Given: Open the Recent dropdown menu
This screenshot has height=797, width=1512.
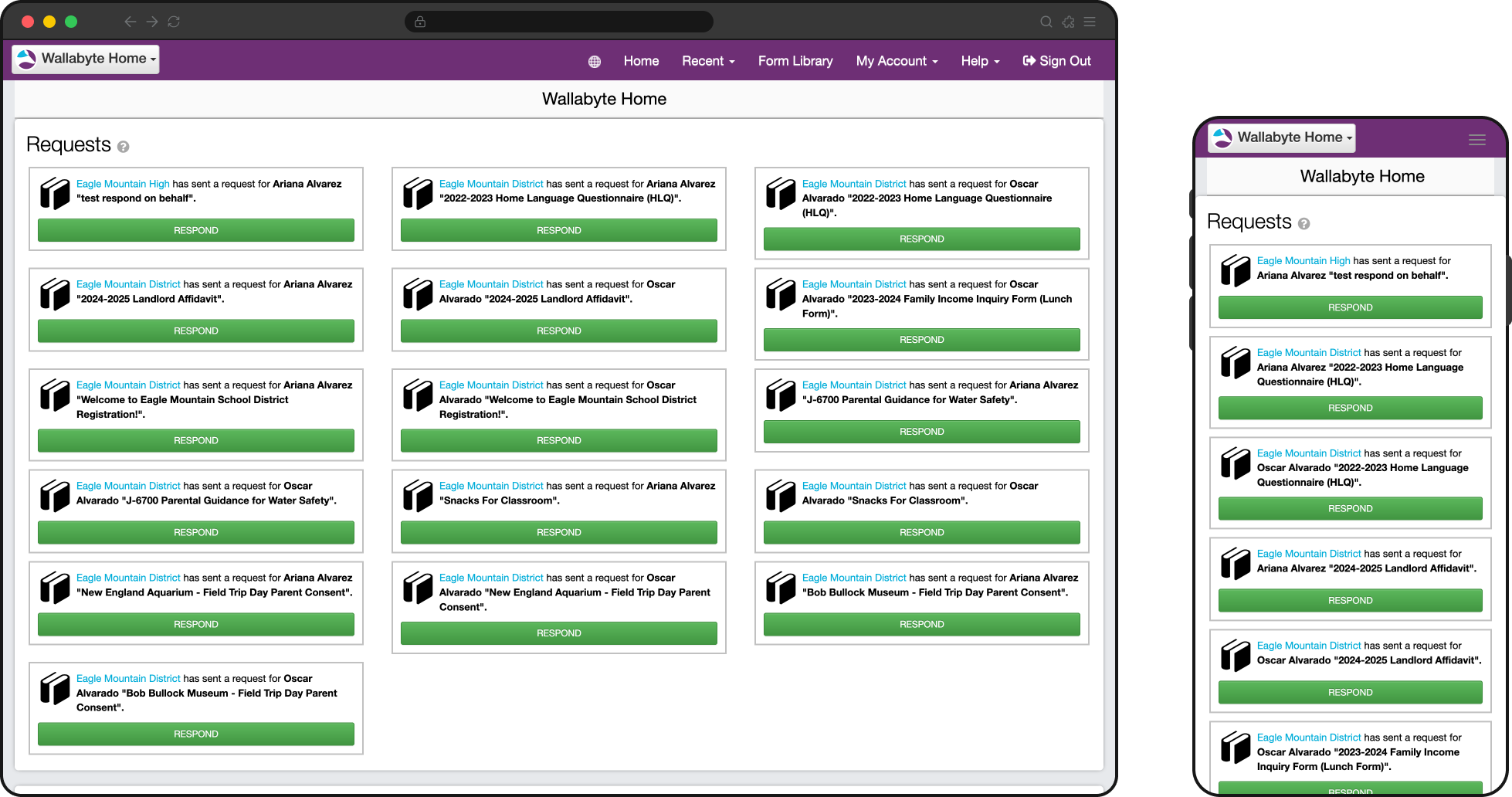Looking at the screenshot, I should pyautogui.click(x=707, y=61).
